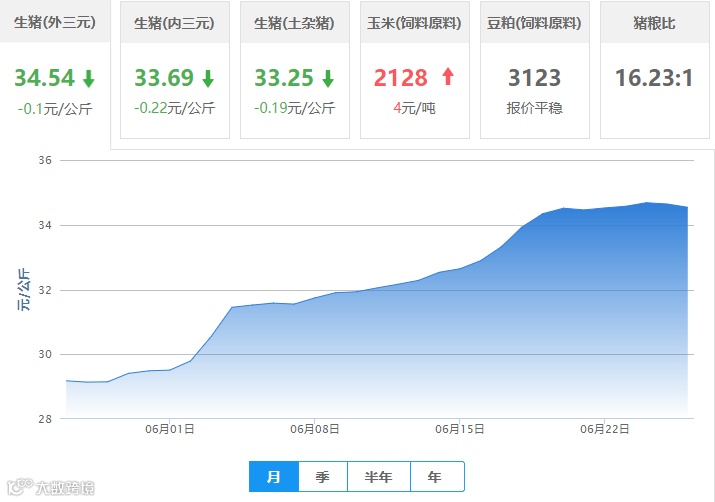Click the 28 y-axis label

click(x=45, y=419)
